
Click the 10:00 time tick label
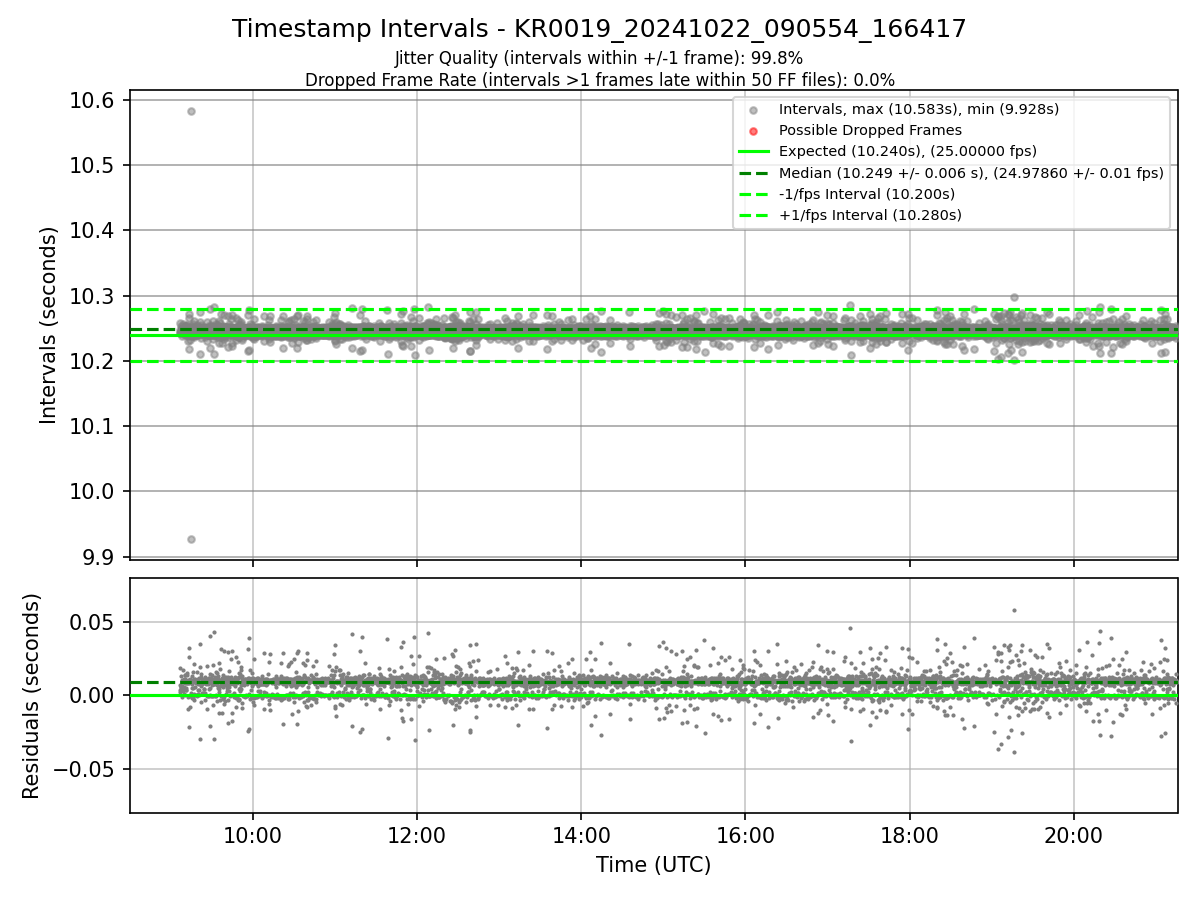tap(252, 834)
